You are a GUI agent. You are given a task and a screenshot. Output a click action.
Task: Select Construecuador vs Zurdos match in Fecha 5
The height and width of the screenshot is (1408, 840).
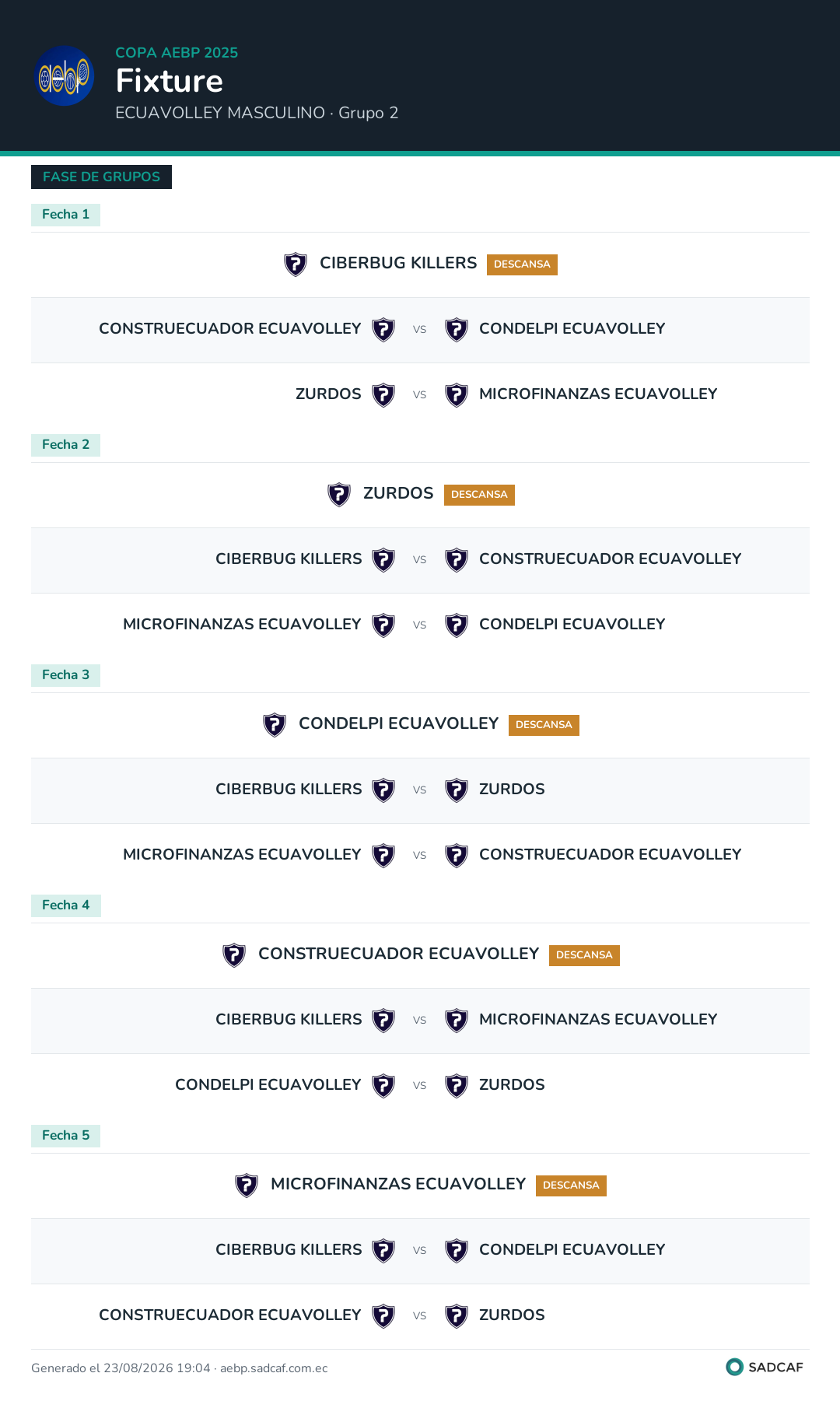[x=420, y=1316]
